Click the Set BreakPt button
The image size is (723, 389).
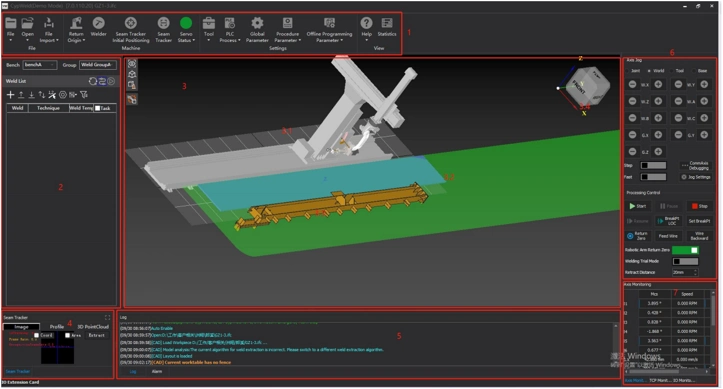(699, 221)
